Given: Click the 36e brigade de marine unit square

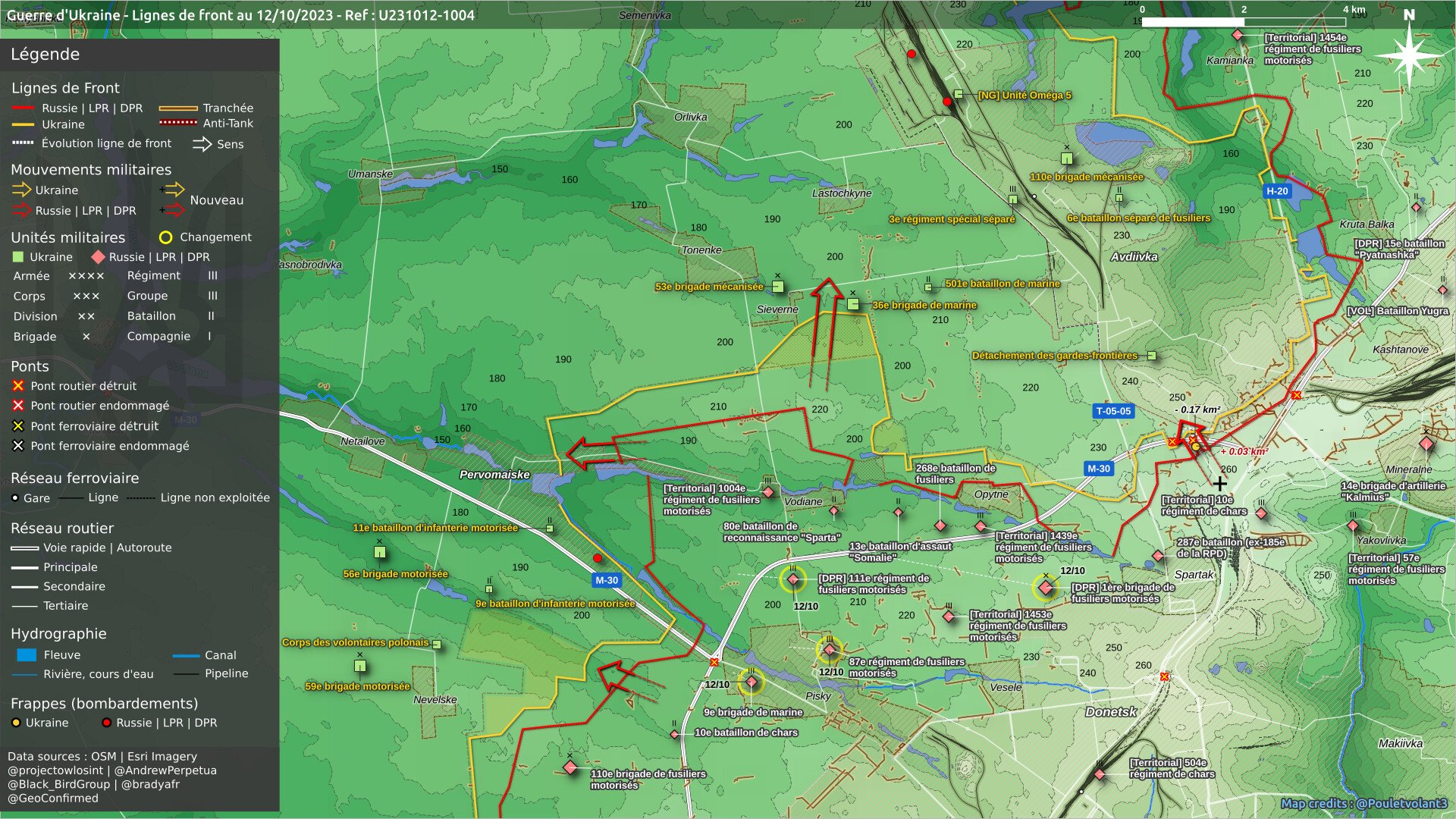Looking at the screenshot, I should point(853,304).
